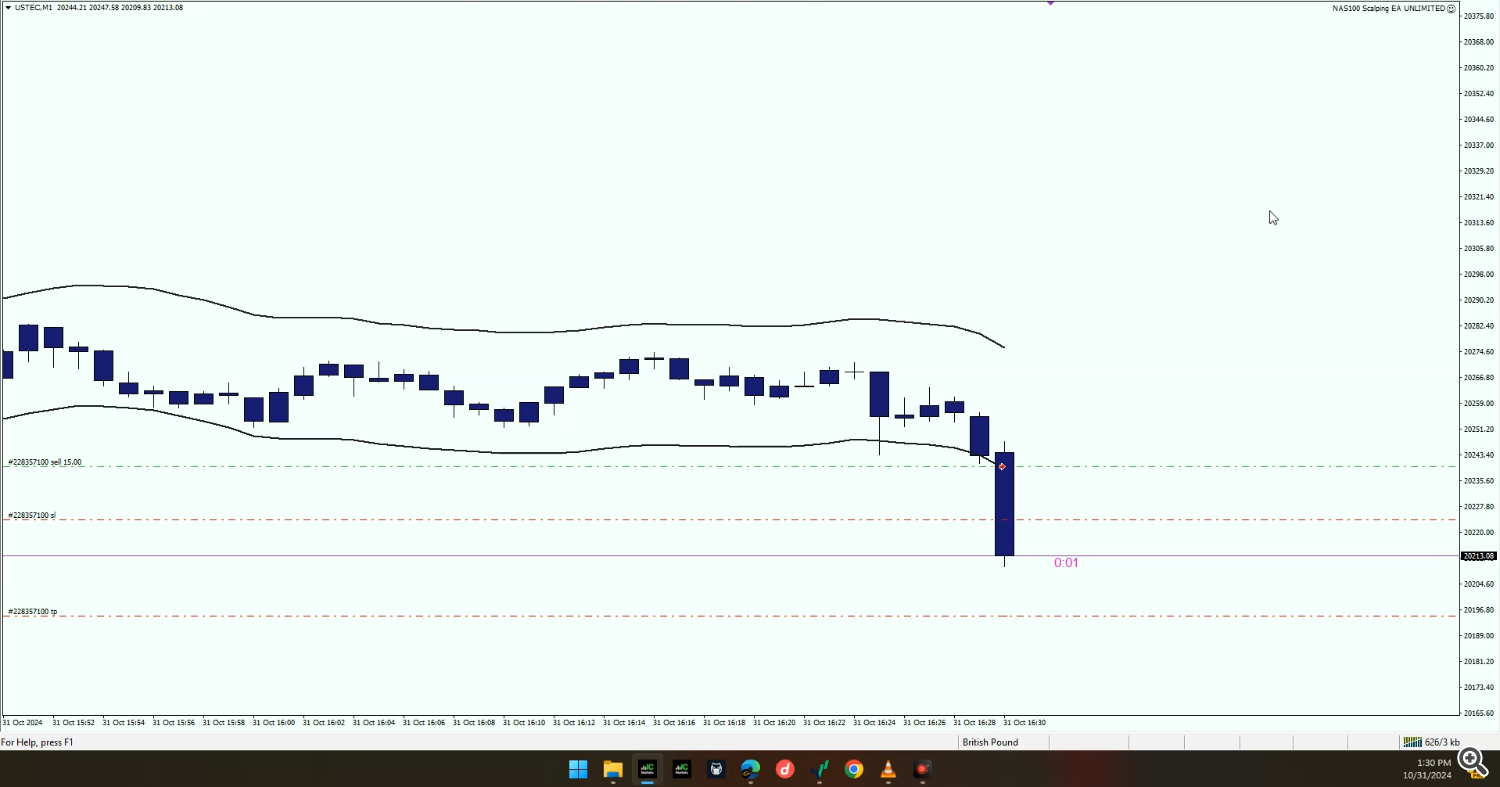Switch to the highlighted active IC Markets terminal icon
Image resolution: width=1500 pixels, height=787 pixels.
coord(647,769)
